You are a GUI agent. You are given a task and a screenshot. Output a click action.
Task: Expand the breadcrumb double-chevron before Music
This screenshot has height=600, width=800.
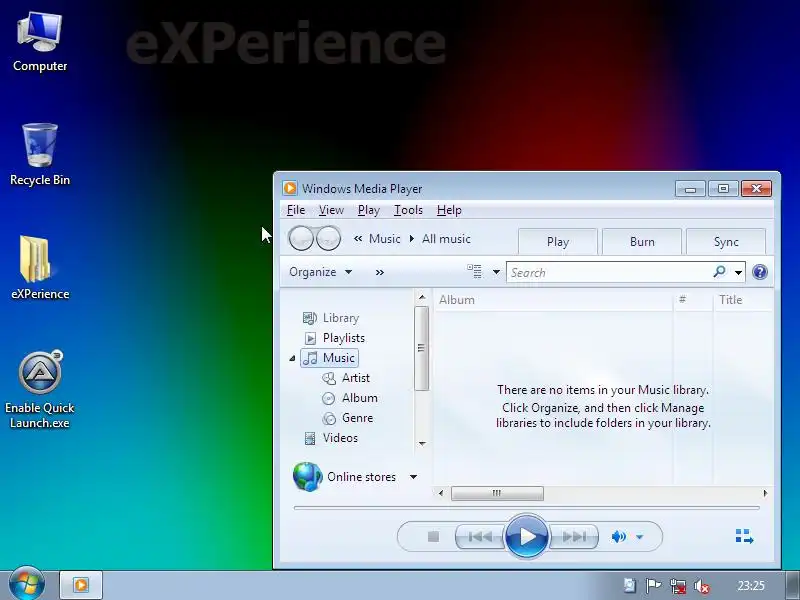pos(358,238)
